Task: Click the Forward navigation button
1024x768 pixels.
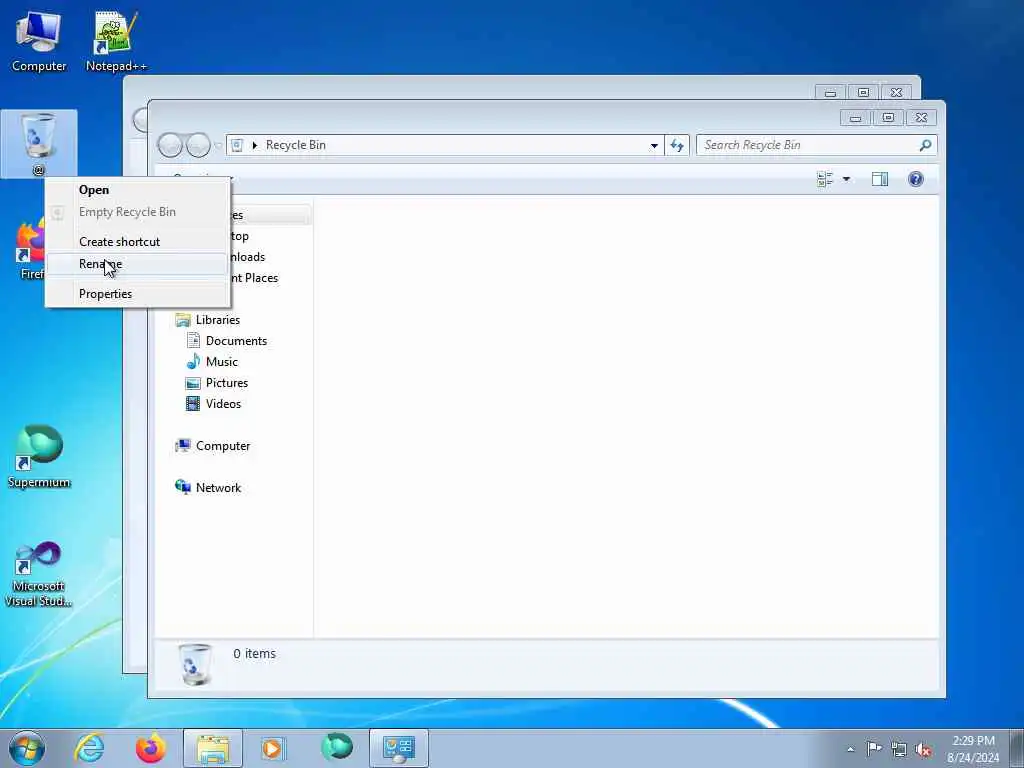Action: click(x=198, y=145)
